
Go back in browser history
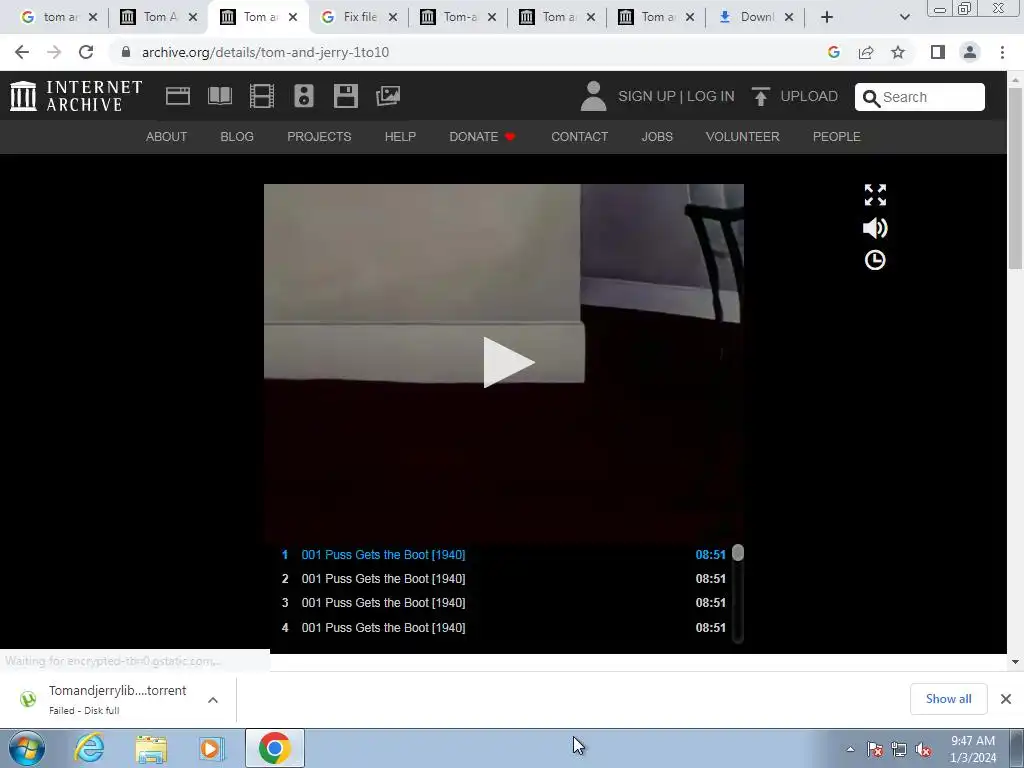point(22,52)
